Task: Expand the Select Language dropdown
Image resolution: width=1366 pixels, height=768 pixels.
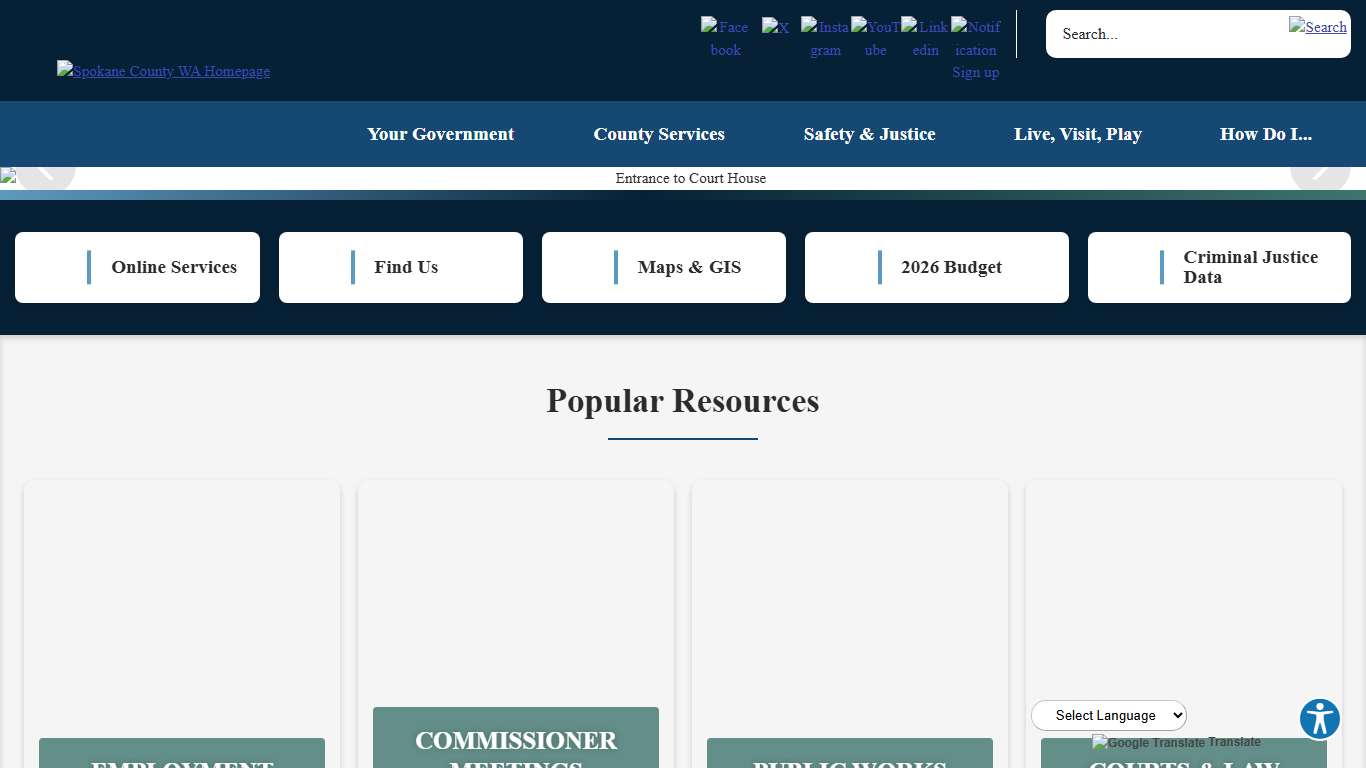Action: pos(1108,715)
